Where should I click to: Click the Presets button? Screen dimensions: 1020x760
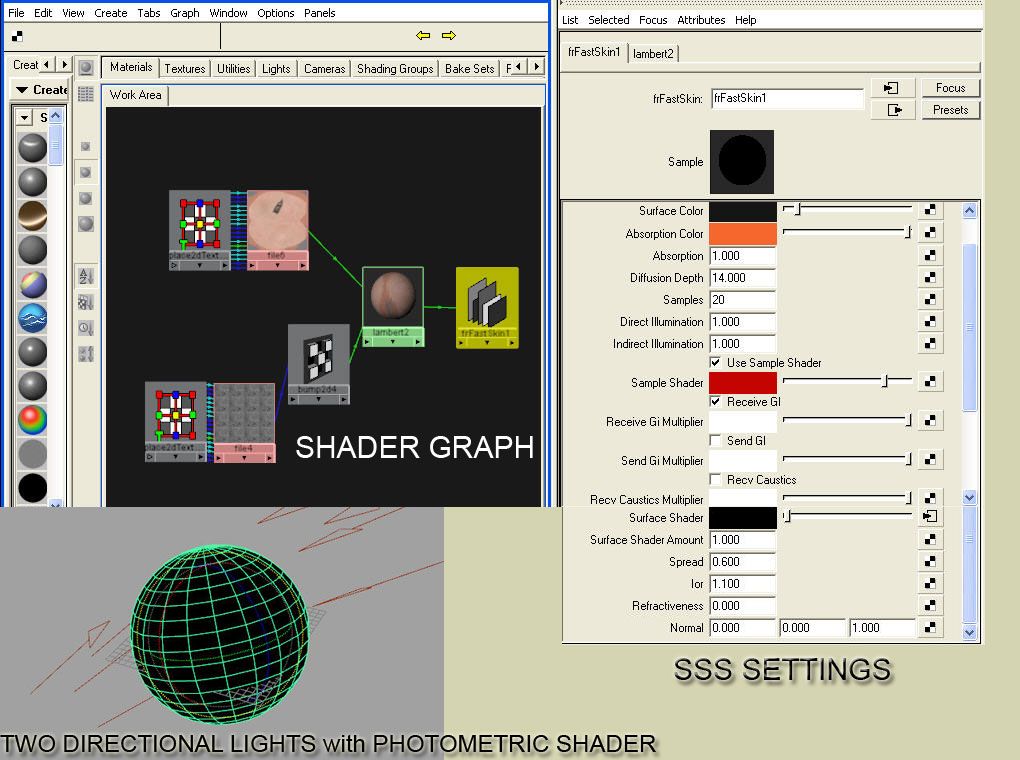[x=950, y=109]
